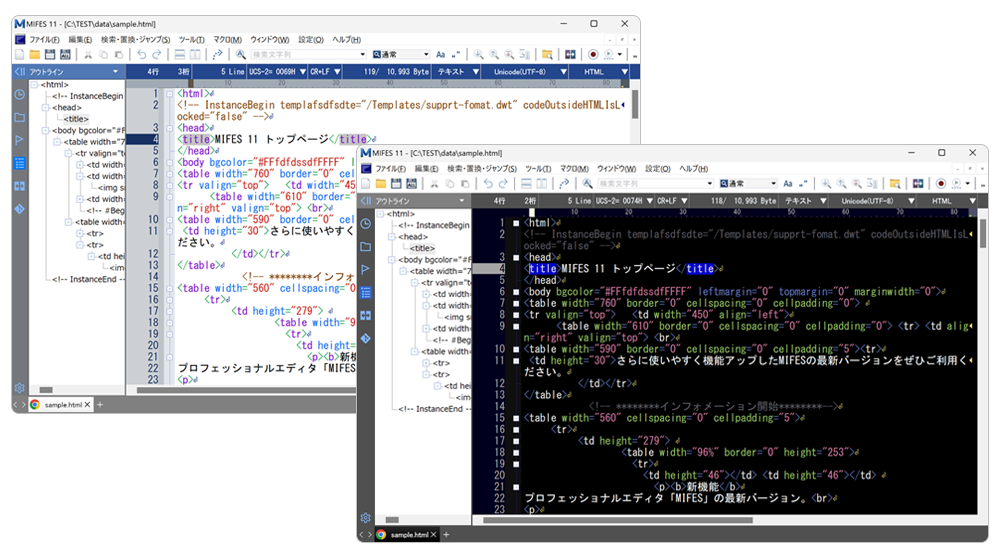This screenshot has height=554, width=1000.
Task: Click the undo arrow in the dark-theme window toolbar
Action: click(x=487, y=184)
